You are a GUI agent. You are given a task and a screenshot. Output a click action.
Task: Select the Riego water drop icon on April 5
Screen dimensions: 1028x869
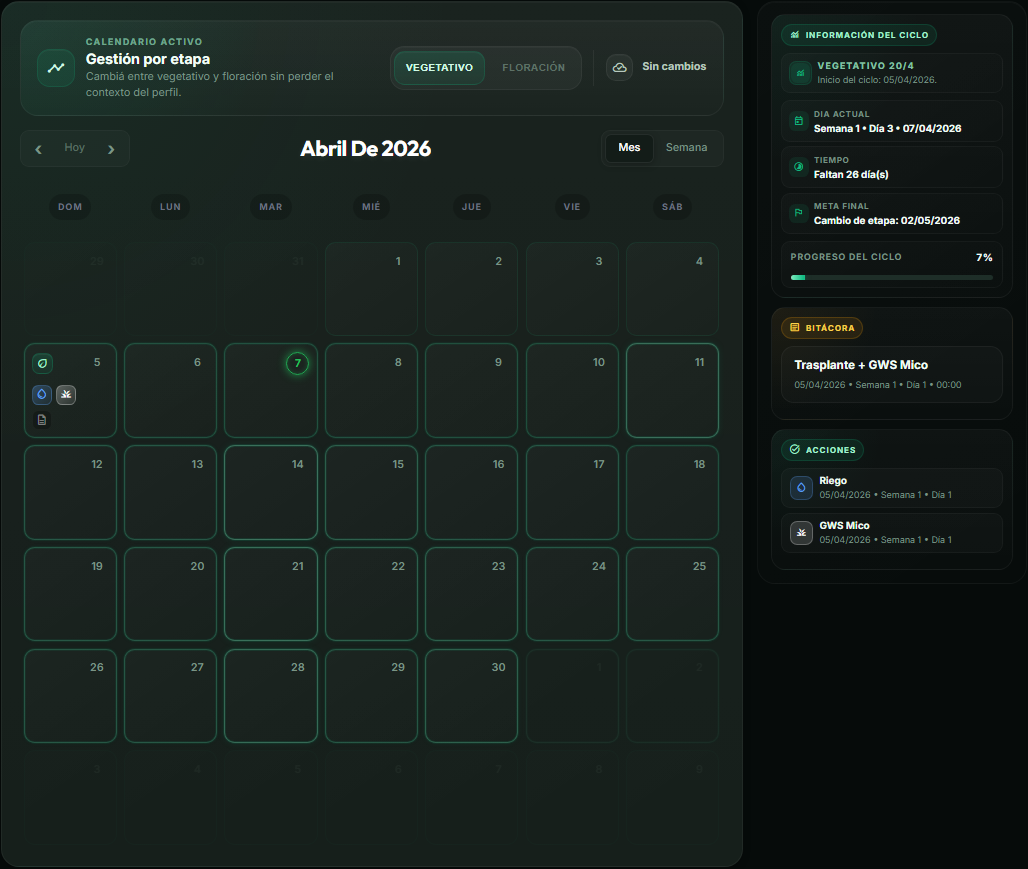41,394
